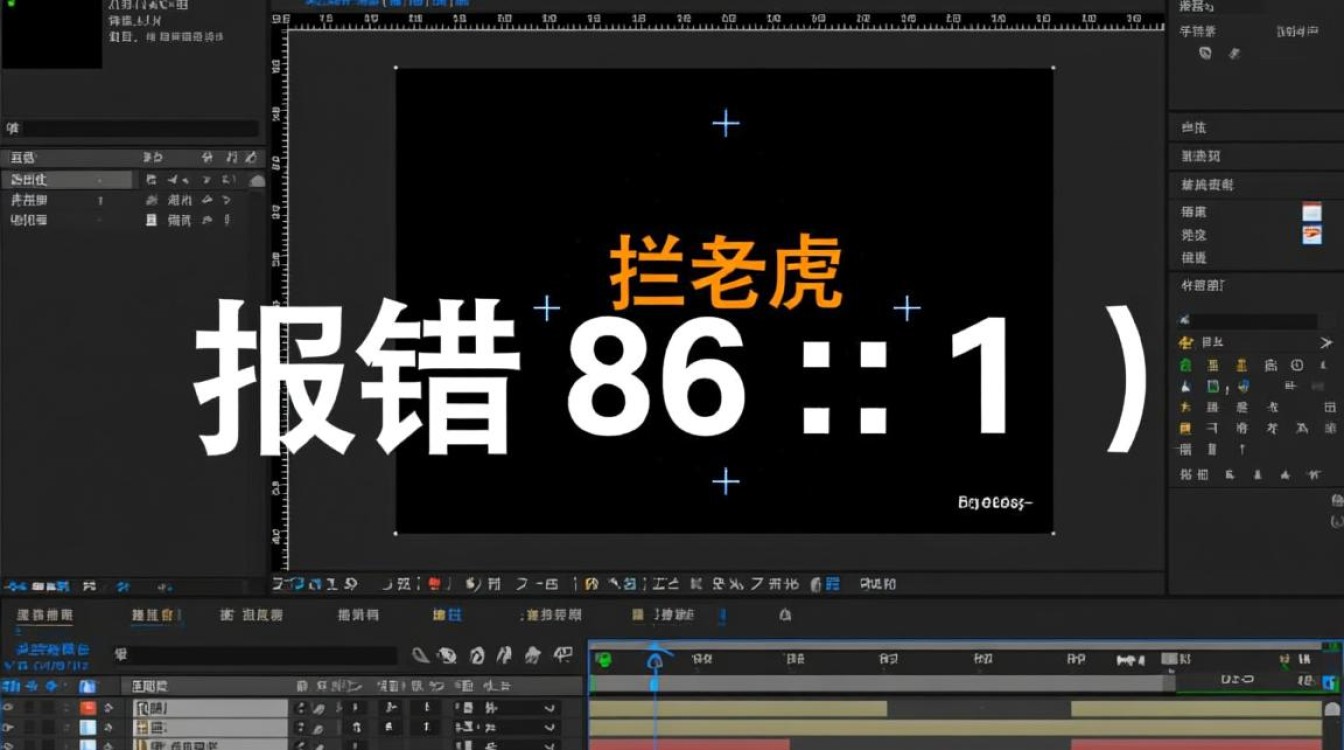Open the dropdown at the second layer's row end
This screenshot has height=750, width=1344.
click(549, 727)
